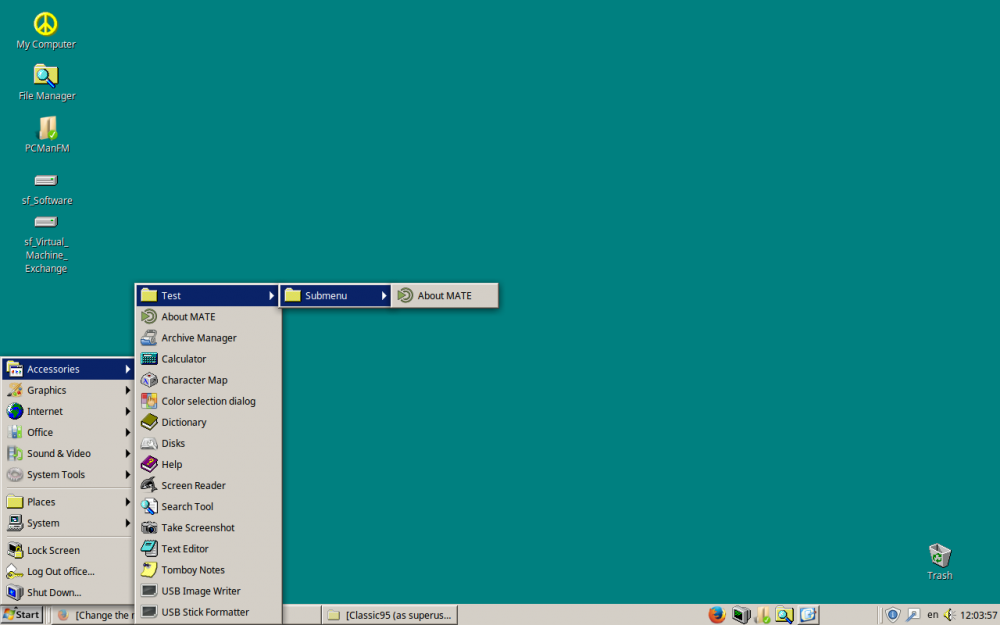Launch About MATE in Accessories list

pos(208,316)
